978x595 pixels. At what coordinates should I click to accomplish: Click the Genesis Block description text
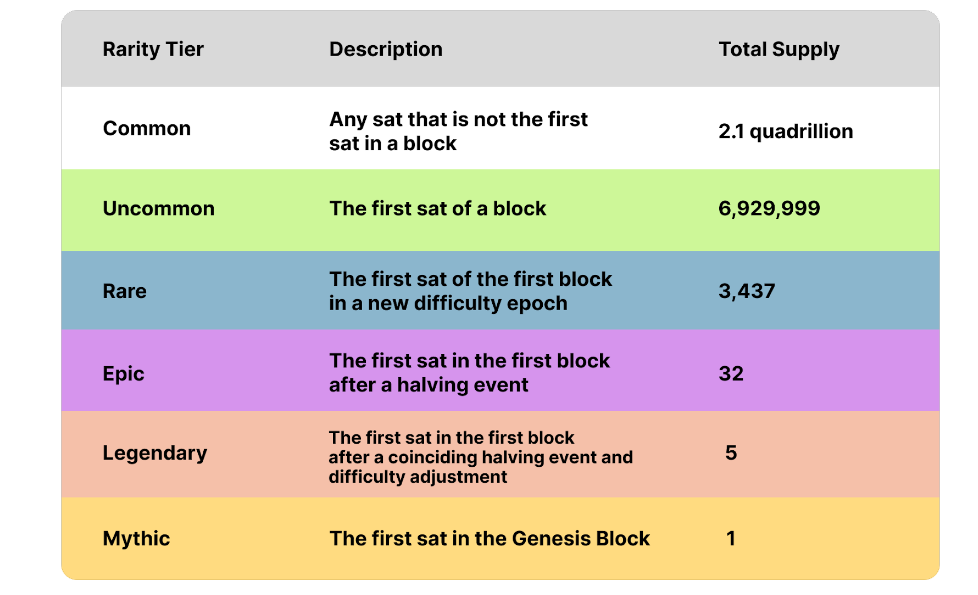(490, 538)
